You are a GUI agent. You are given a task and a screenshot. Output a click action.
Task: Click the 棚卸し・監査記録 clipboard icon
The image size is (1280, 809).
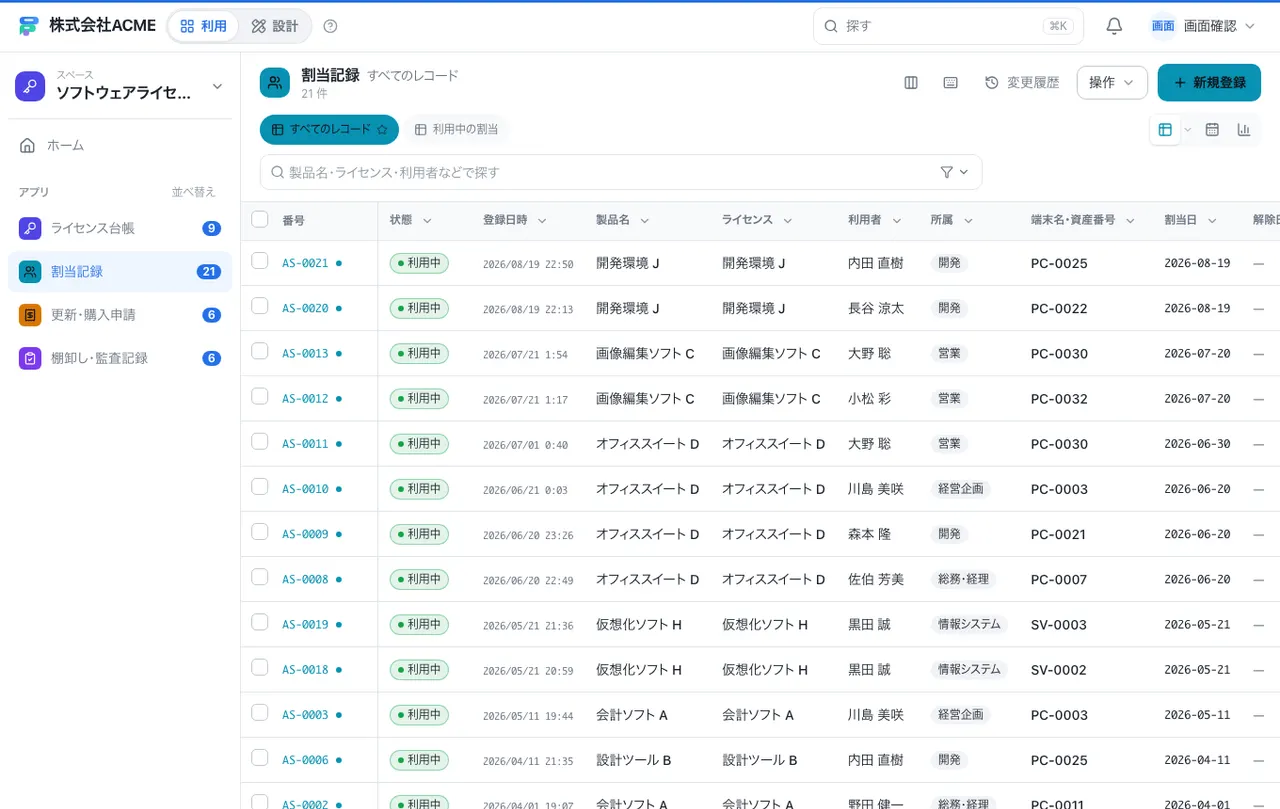point(30,358)
